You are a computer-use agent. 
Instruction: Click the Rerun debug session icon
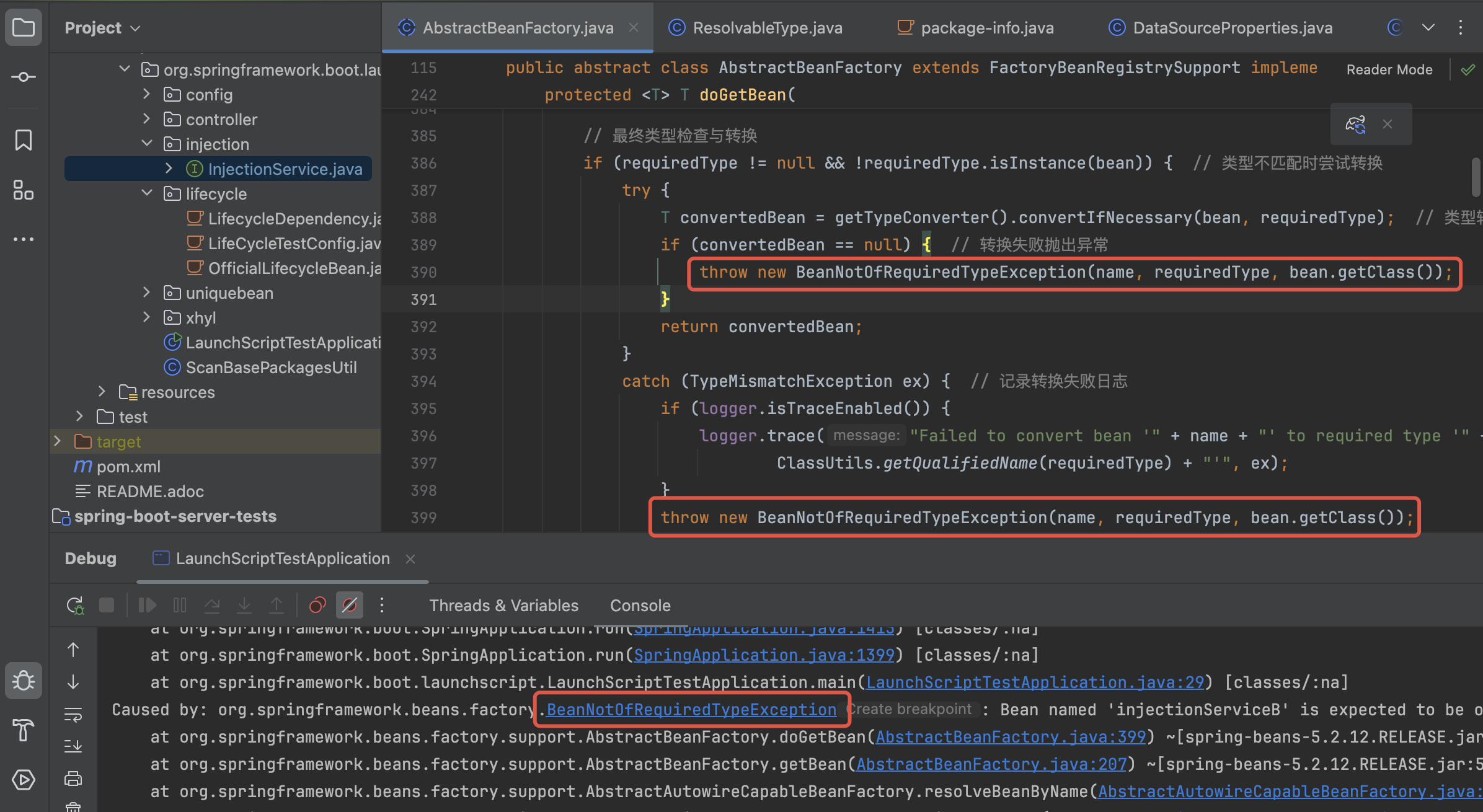75,605
